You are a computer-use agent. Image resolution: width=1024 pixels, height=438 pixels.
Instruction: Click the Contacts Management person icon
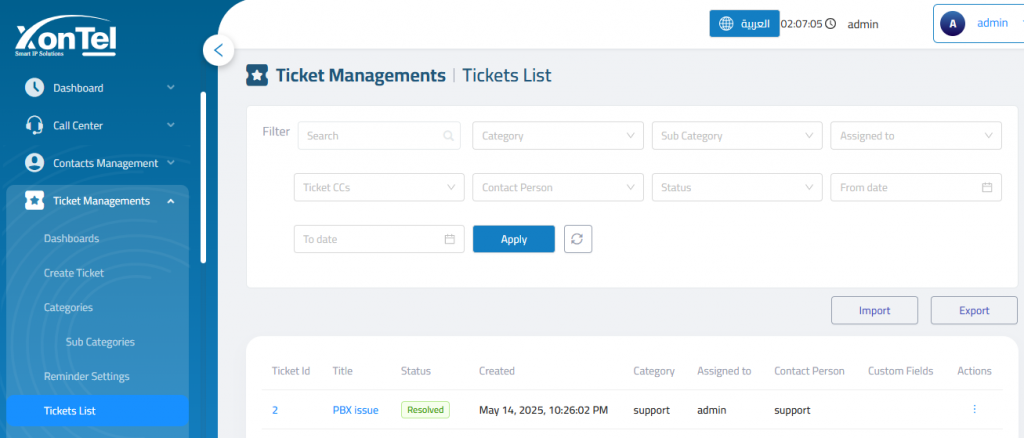(x=34, y=163)
